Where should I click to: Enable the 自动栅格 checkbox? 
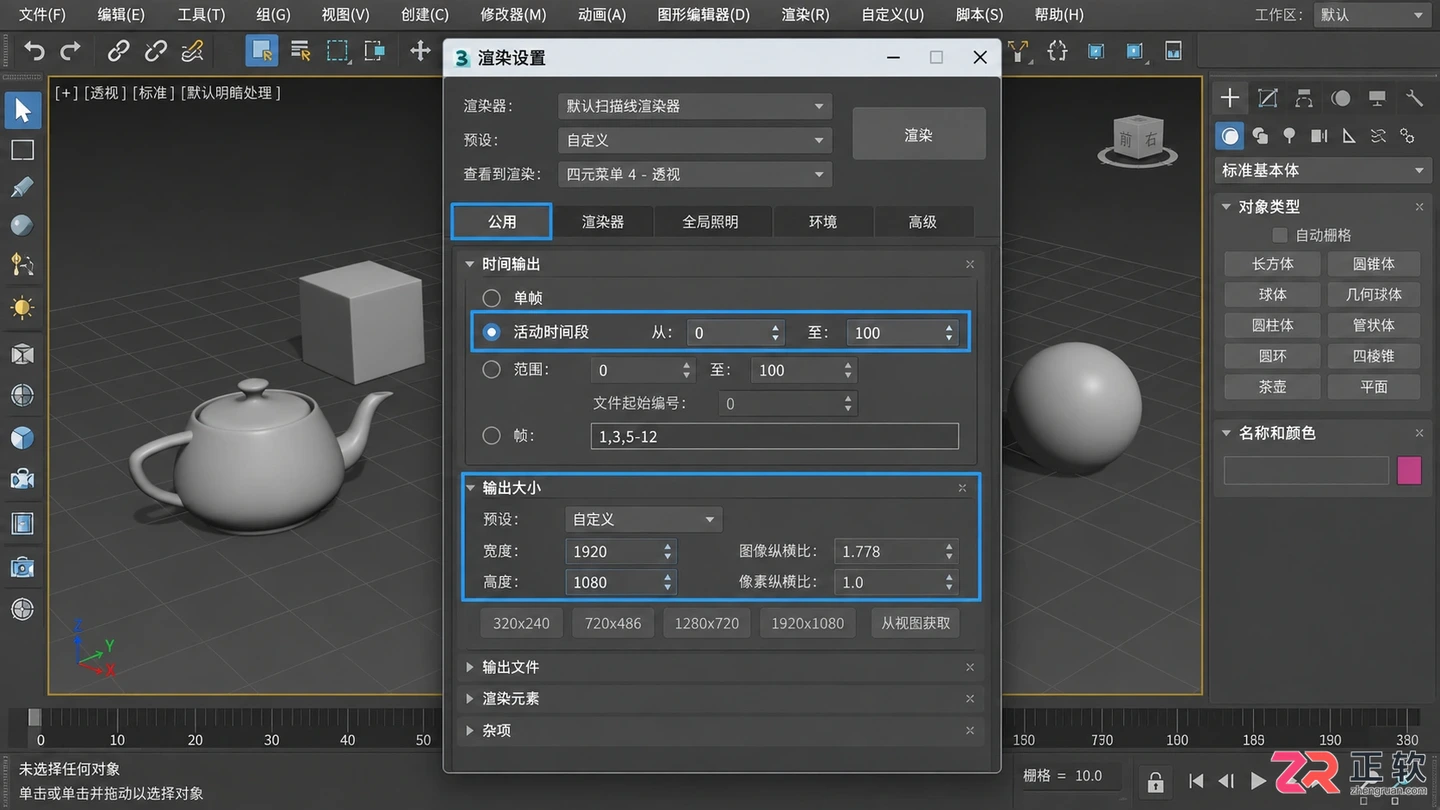click(x=1279, y=235)
